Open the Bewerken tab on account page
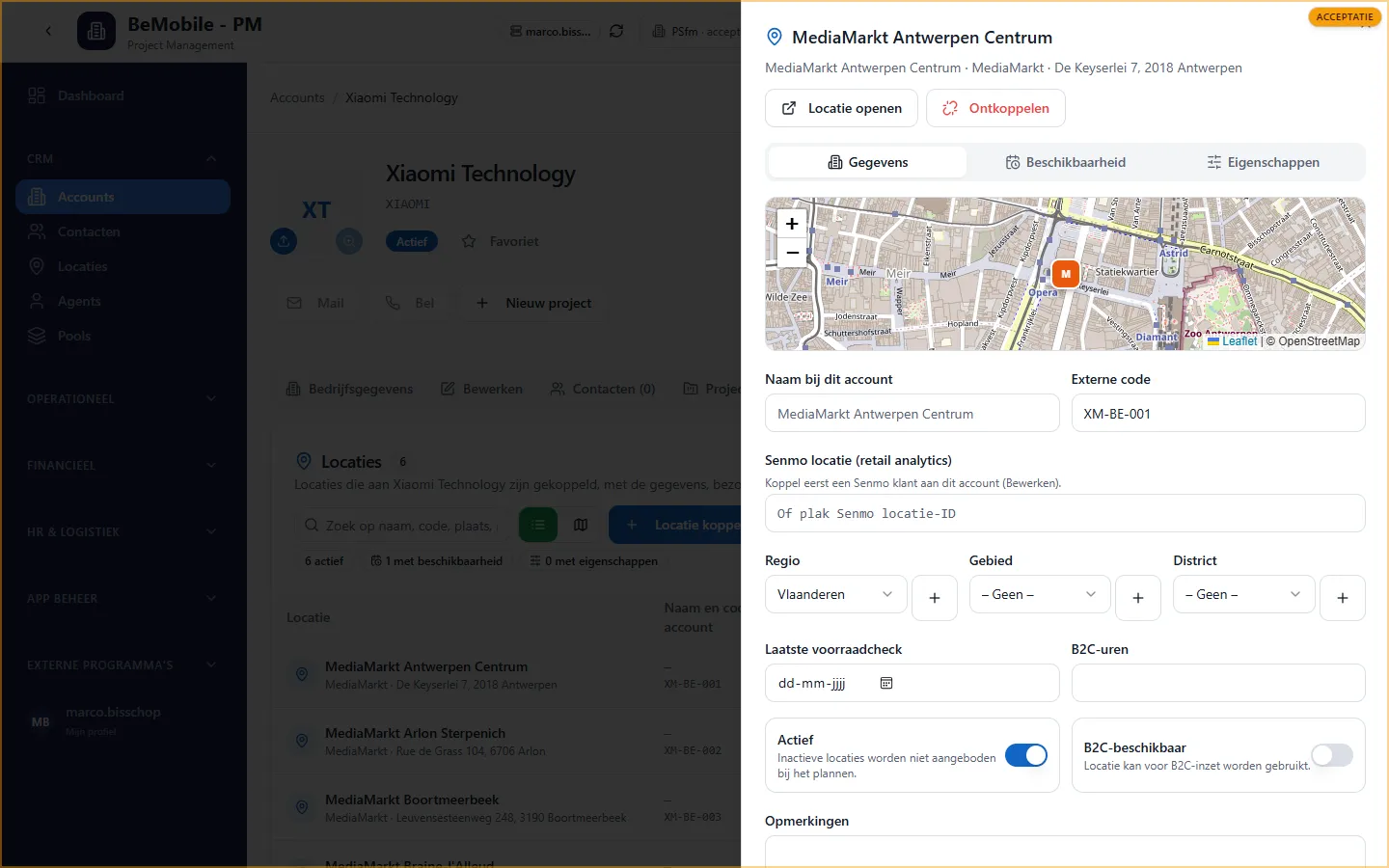Image resolution: width=1389 pixels, height=868 pixels. click(481, 389)
